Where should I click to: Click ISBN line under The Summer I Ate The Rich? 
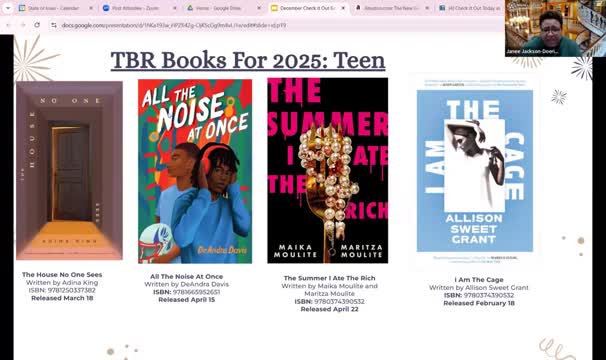click(329, 302)
